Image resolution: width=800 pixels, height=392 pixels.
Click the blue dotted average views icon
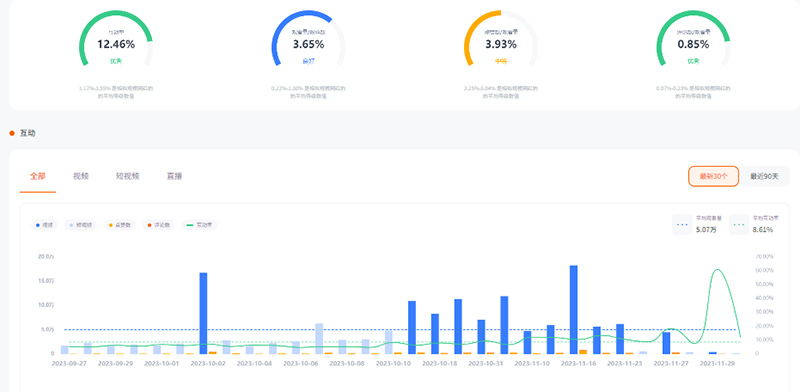click(x=684, y=225)
